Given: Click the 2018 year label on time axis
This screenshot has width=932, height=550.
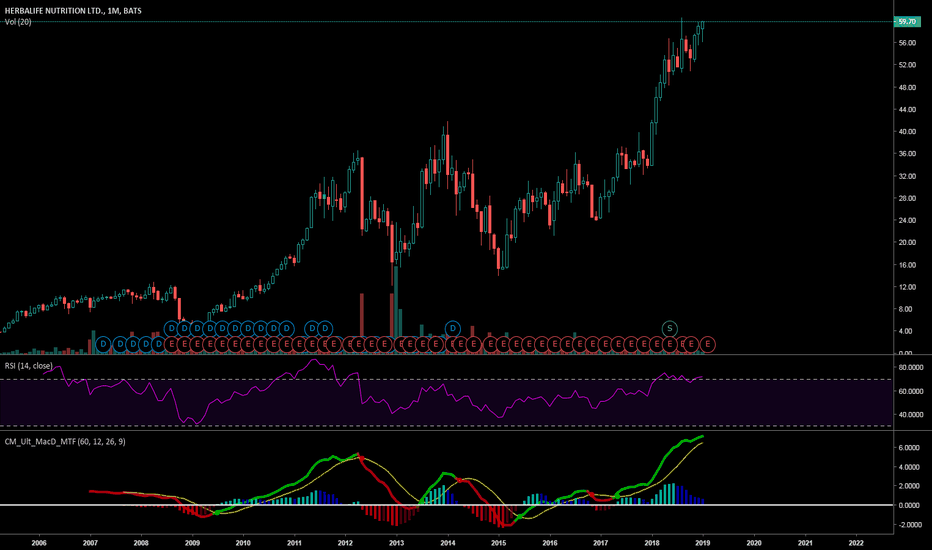Looking at the screenshot, I should point(652,542).
